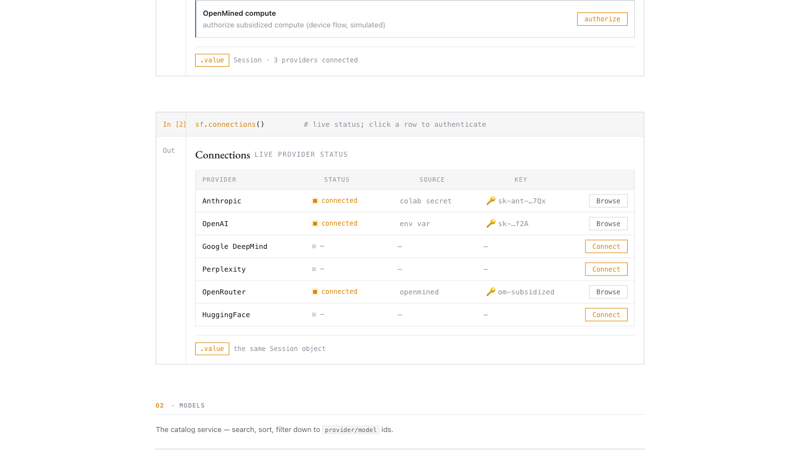Click the In [2] cell prompt label
The image size is (800, 450).
click(174, 124)
